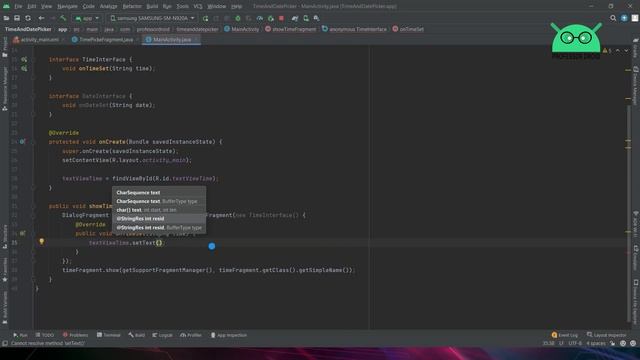The image size is (640, 360).
Task: Click the Search Everywhere magnifier icon
Action: tap(613, 18)
